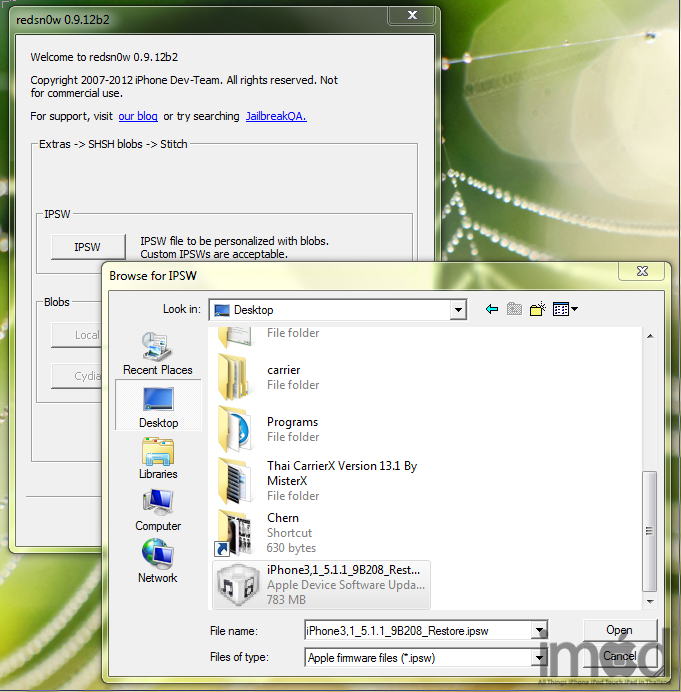Close the Browse for IPSW dialog
The image size is (681, 692).
click(642, 271)
